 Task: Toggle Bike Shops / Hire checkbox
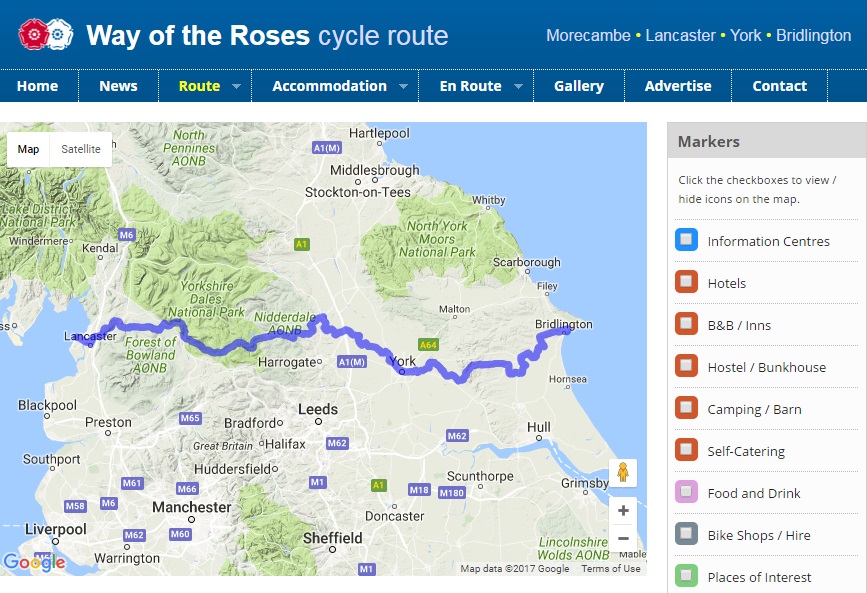tap(686, 534)
